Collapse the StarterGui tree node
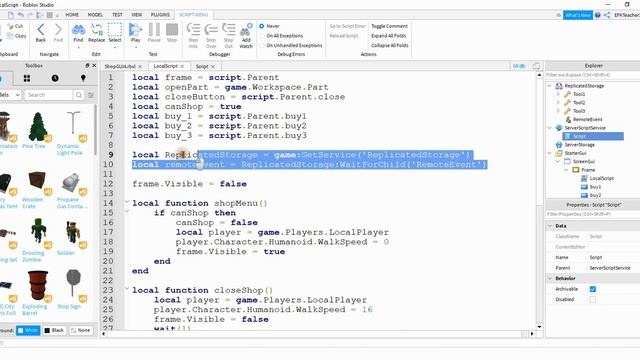 click(550, 153)
